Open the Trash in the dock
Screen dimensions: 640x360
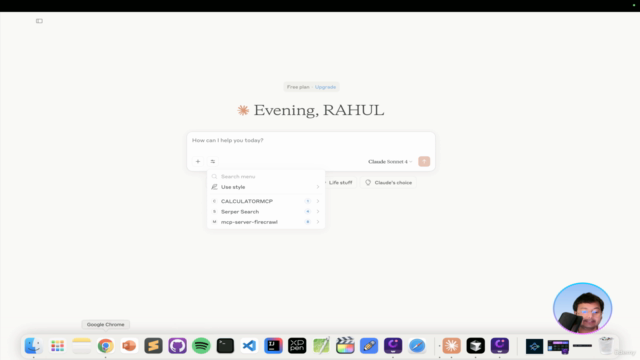pos(606,346)
